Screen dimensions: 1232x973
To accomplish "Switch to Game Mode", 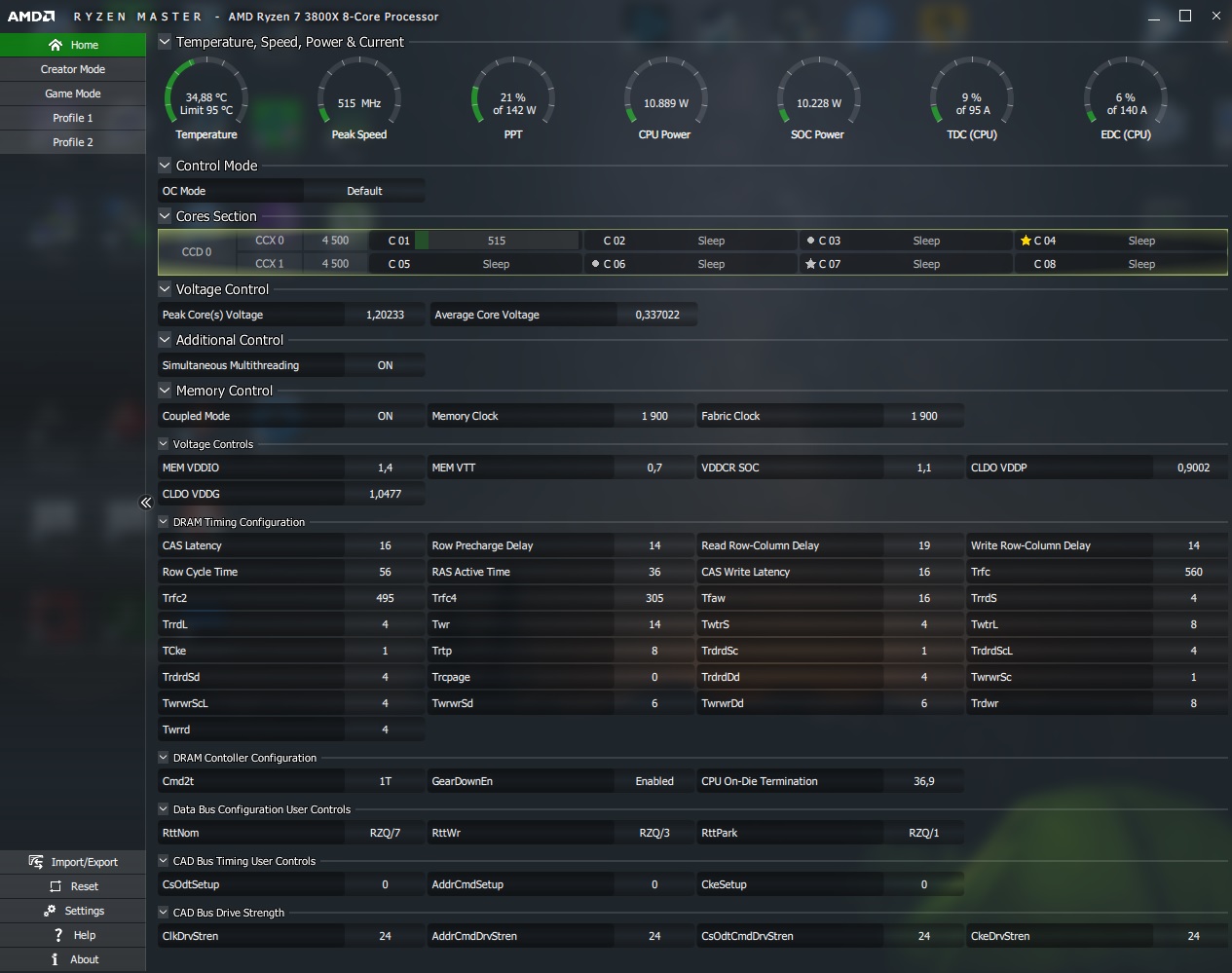I will click(73, 94).
